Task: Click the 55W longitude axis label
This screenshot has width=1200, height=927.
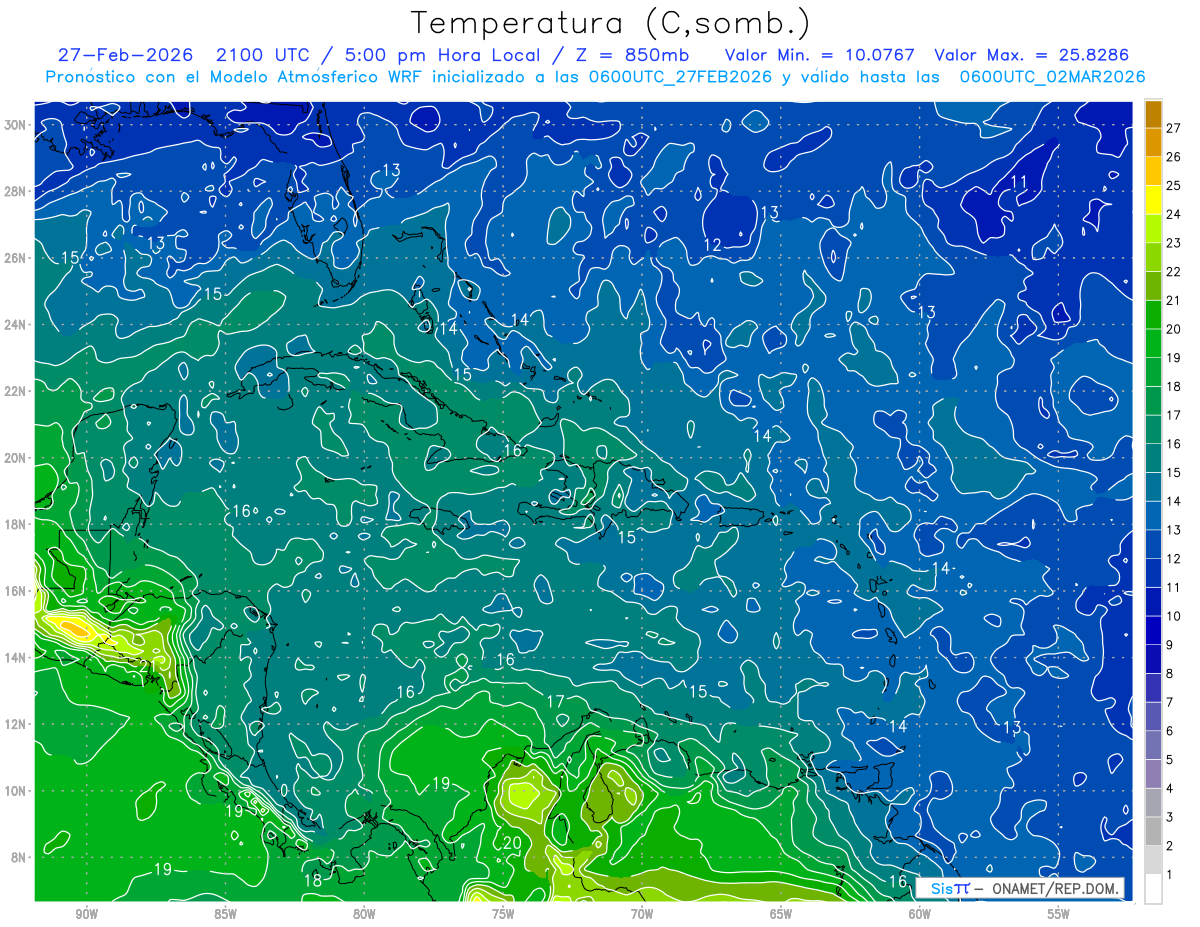Action: [1059, 914]
